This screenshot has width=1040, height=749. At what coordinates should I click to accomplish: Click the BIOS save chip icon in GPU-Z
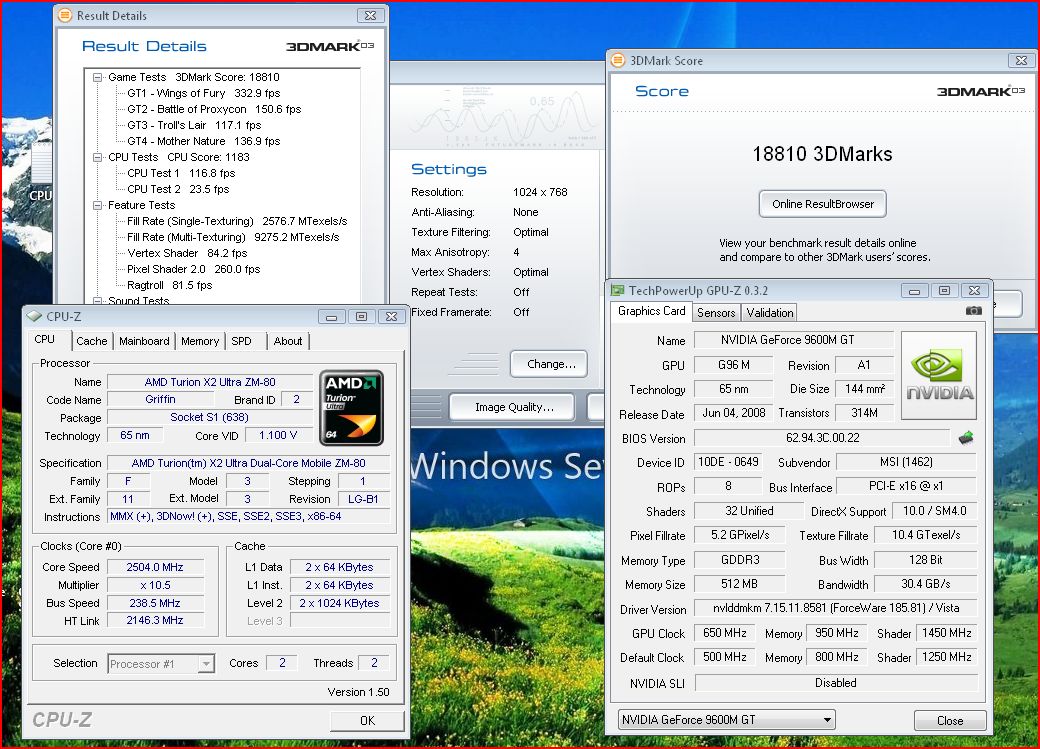[966, 437]
